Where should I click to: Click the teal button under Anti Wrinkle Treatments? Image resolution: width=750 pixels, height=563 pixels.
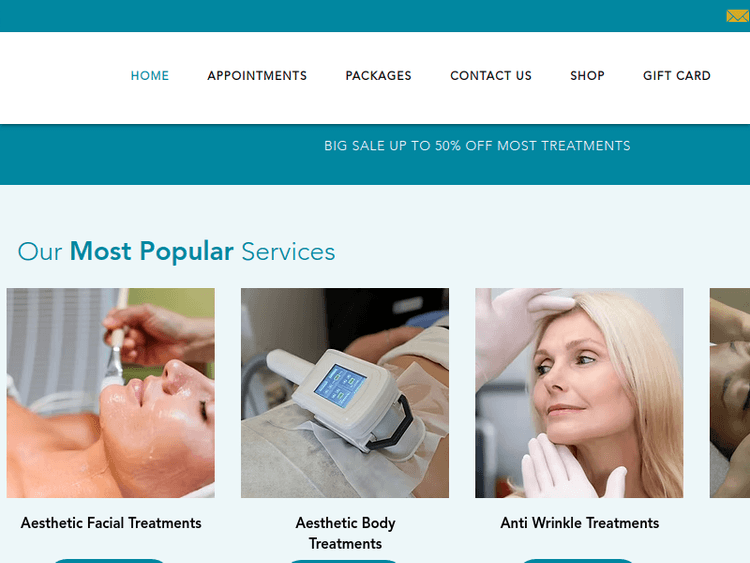click(578, 561)
